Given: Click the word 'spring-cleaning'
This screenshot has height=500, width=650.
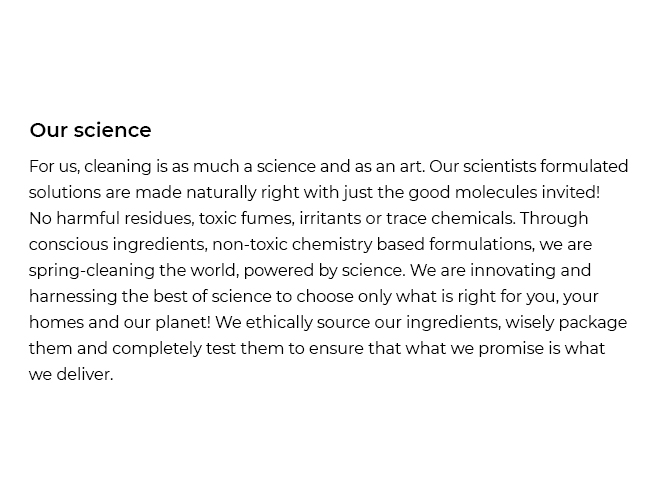Looking at the screenshot, I should point(92,271).
